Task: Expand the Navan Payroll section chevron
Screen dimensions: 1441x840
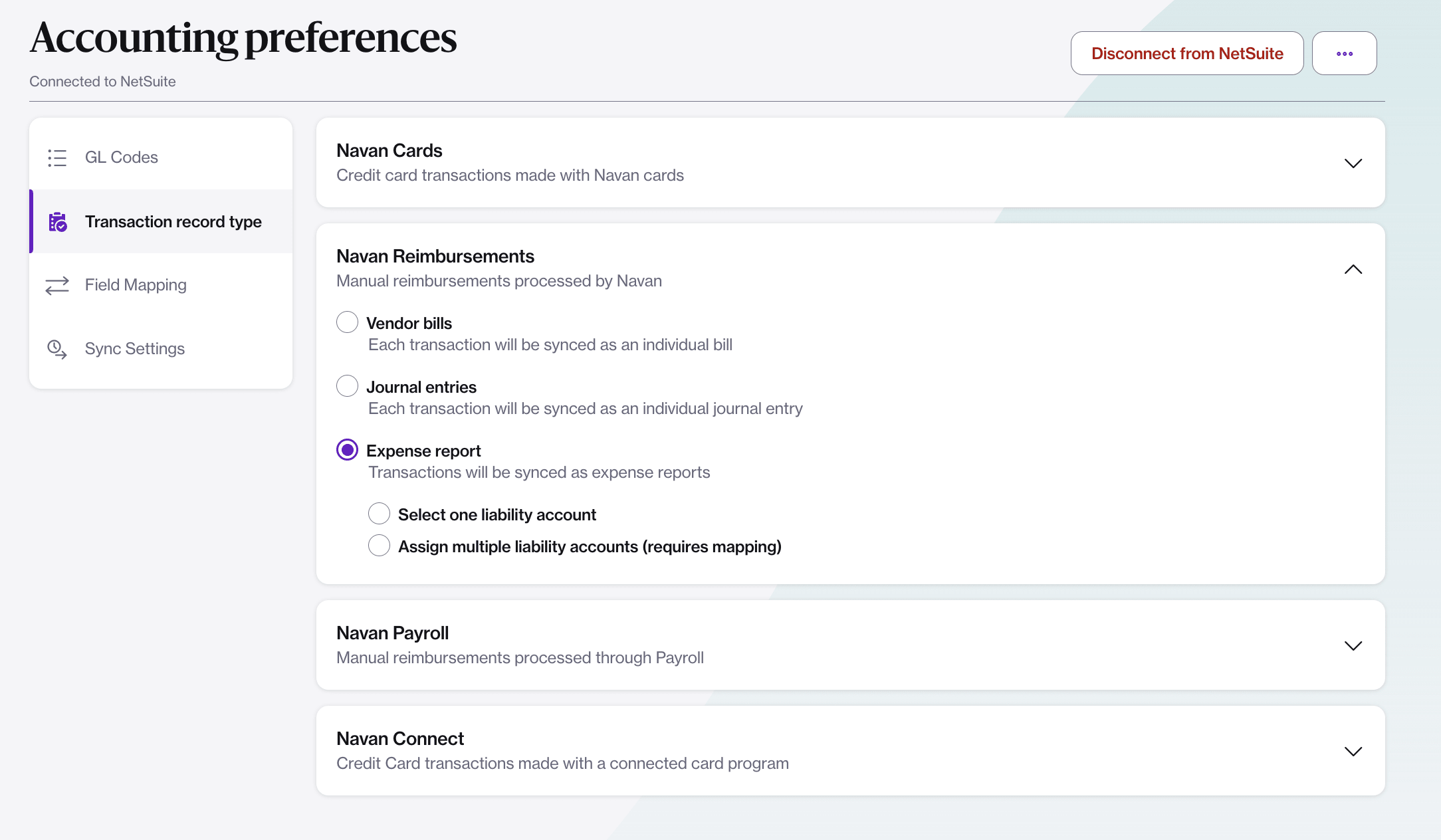Action: pyautogui.click(x=1353, y=646)
